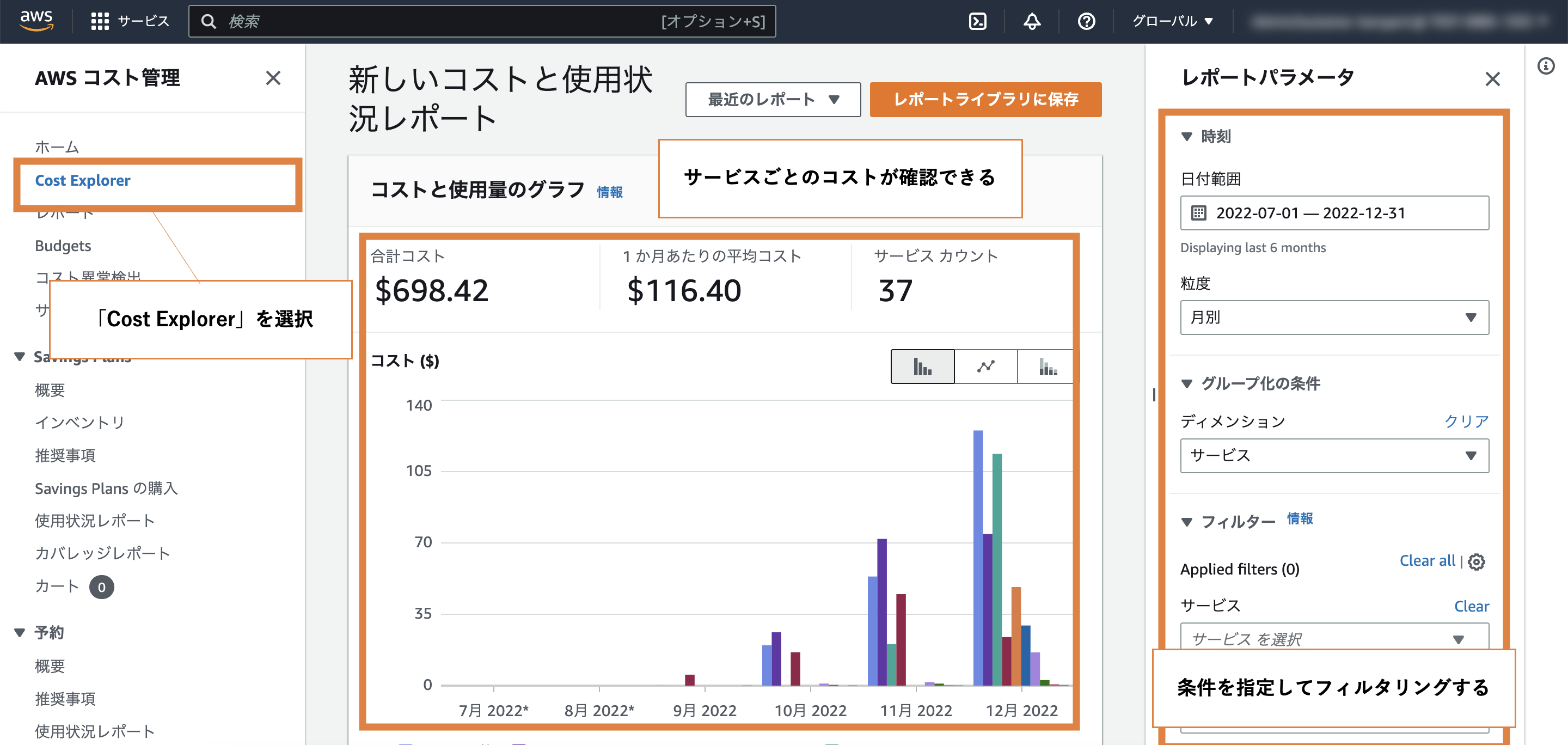Screen dimensions: 1568x745
Task: Open ホーム in the sidebar
Action: [57, 146]
